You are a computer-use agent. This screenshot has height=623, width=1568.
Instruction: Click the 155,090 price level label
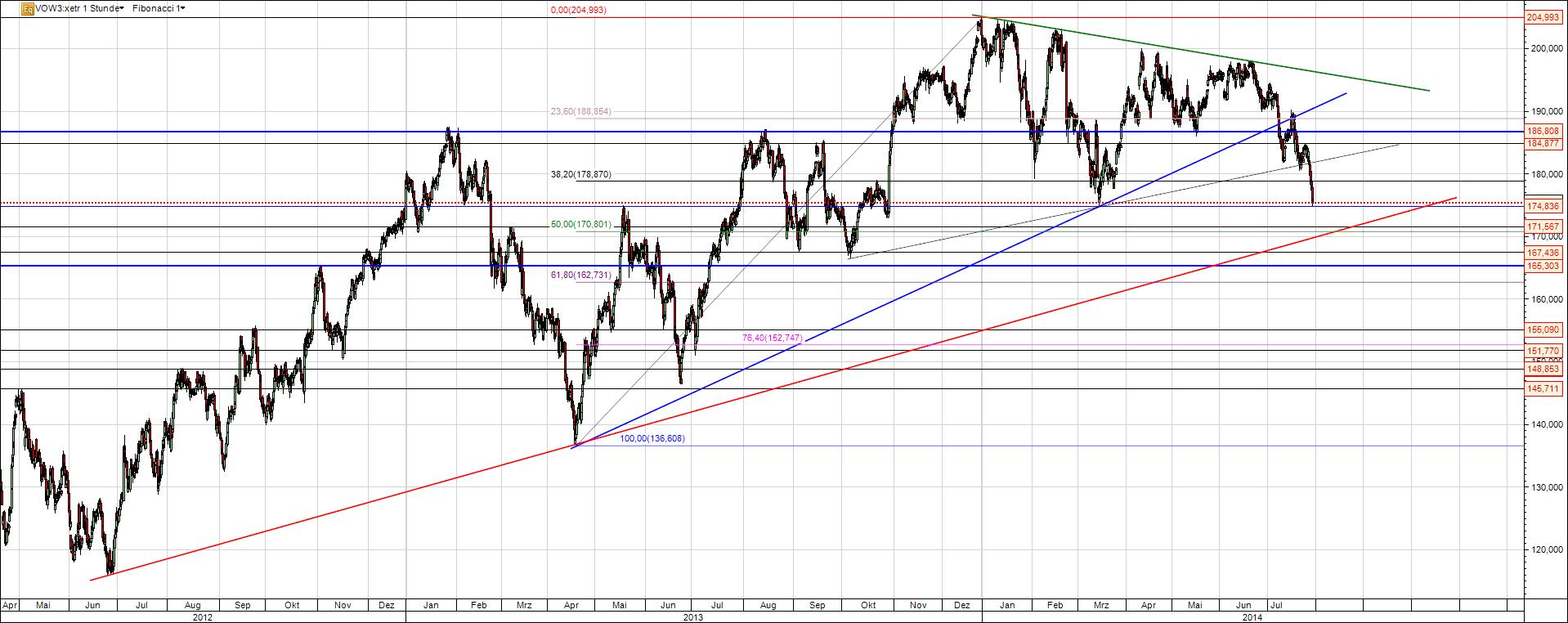1545,329
